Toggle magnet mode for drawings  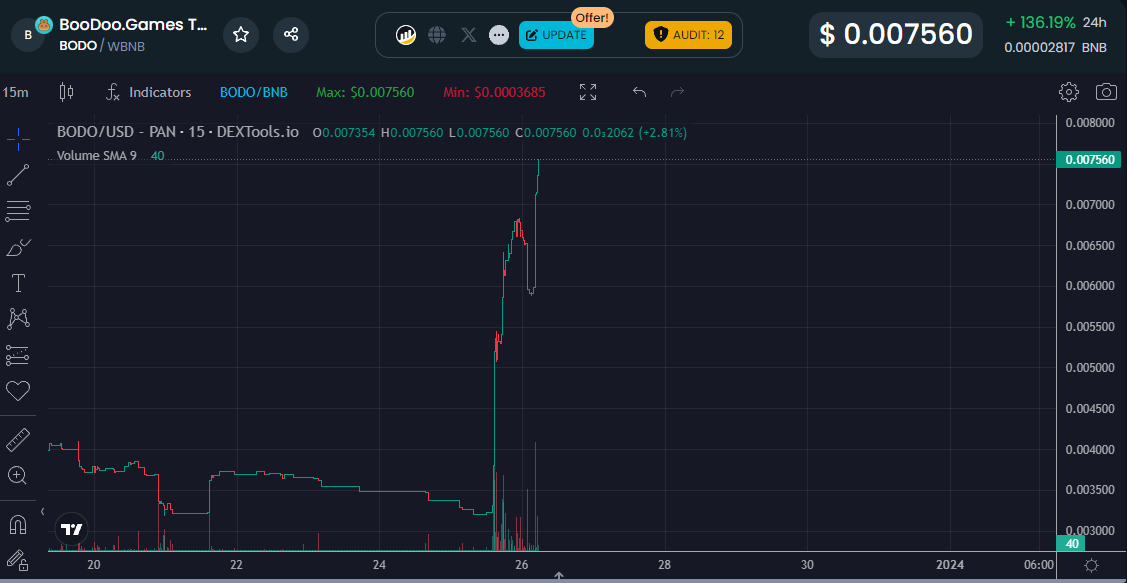18,524
